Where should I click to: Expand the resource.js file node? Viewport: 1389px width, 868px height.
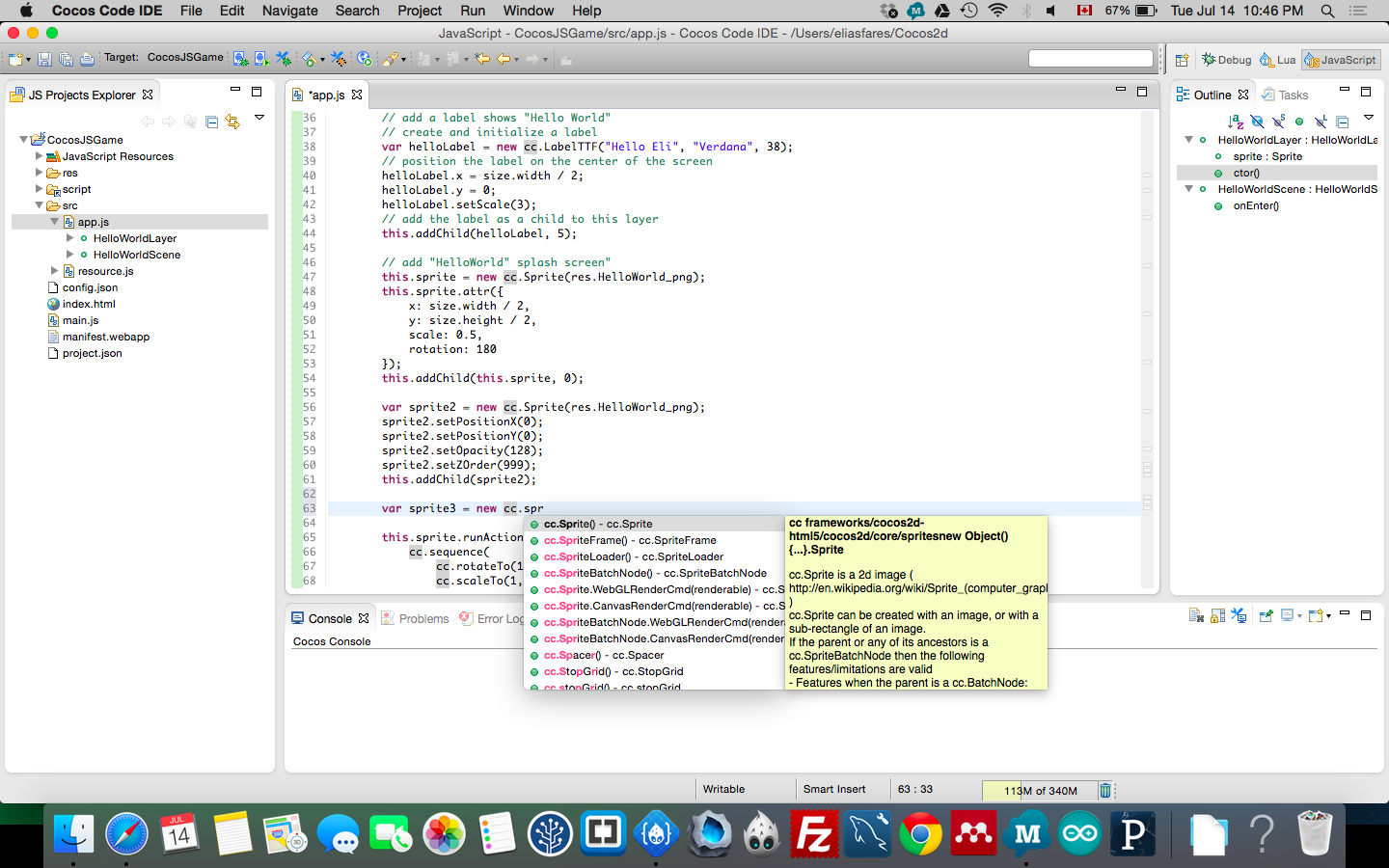55,271
